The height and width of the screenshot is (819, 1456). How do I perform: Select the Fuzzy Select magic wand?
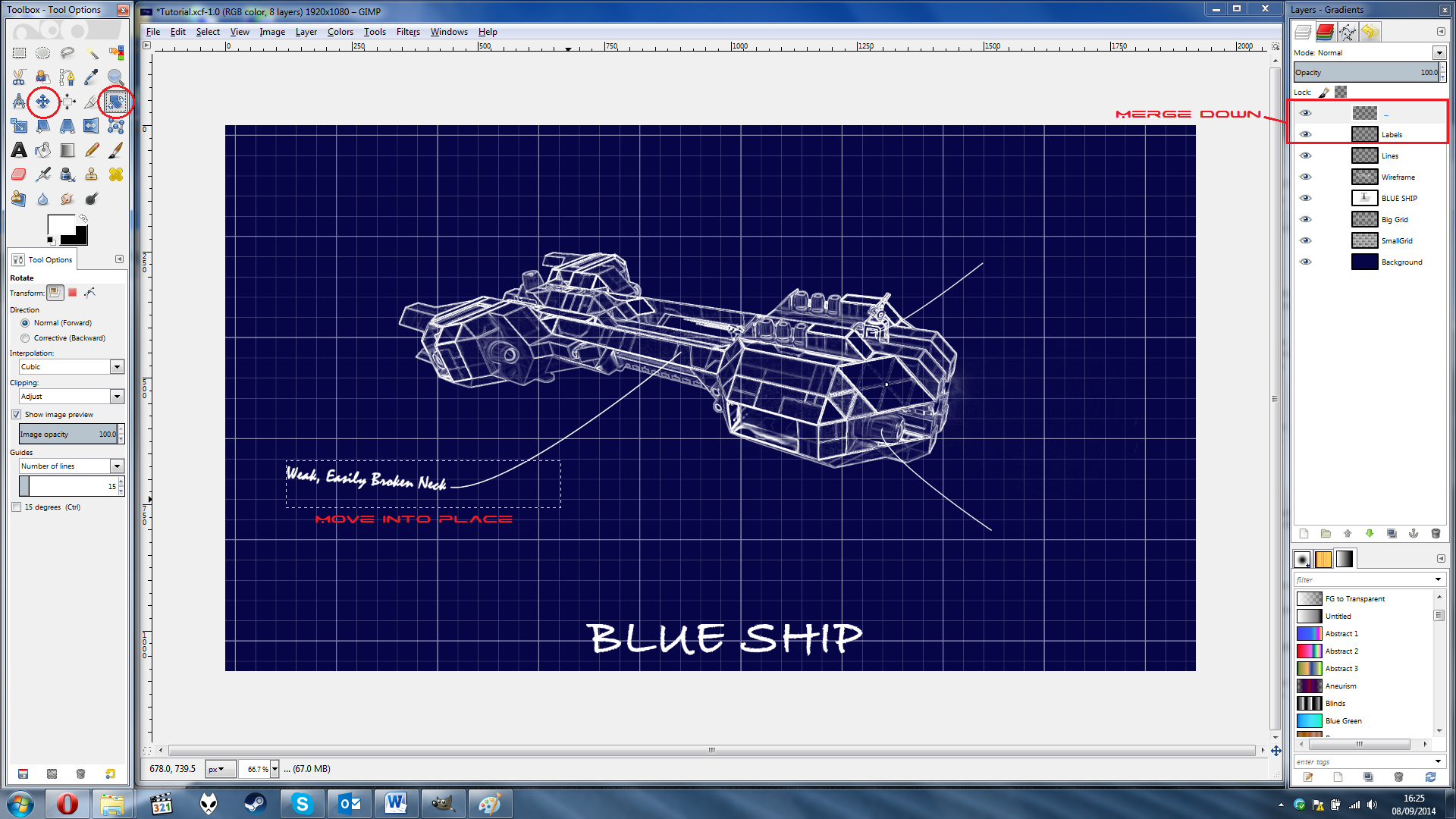[x=92, y=53]
